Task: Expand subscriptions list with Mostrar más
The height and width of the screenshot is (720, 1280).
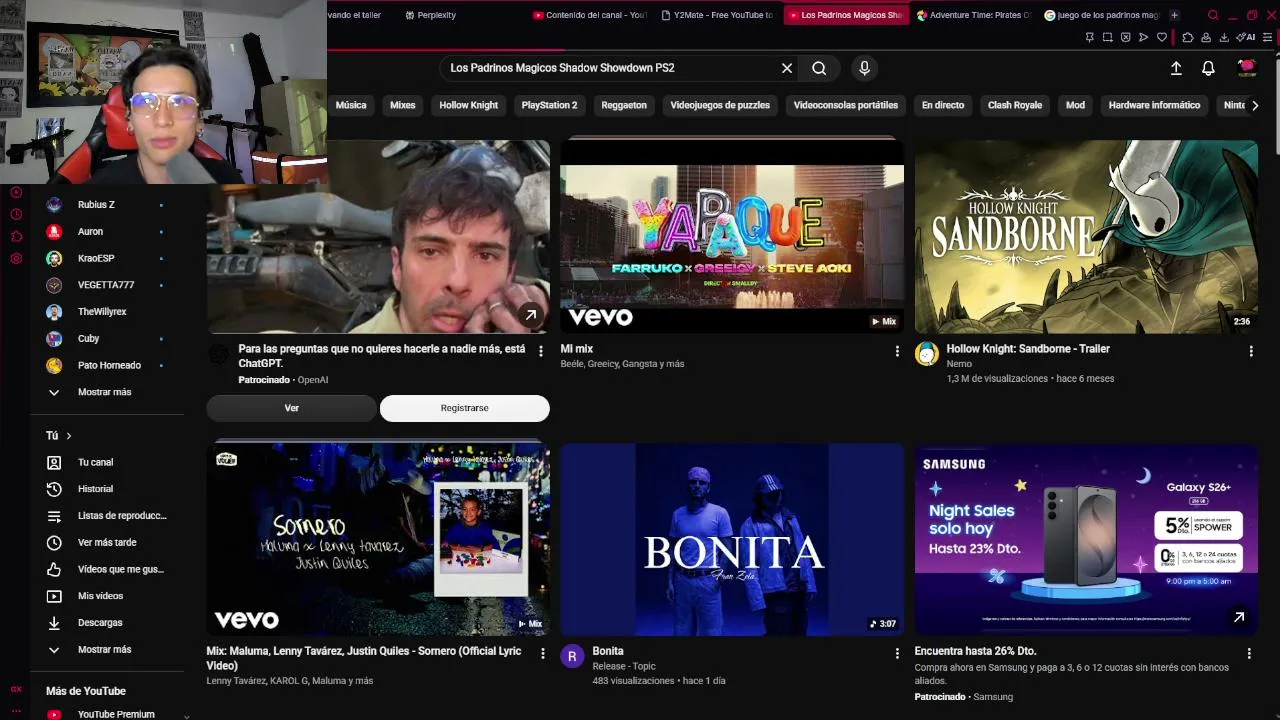Action: point(106,392)
